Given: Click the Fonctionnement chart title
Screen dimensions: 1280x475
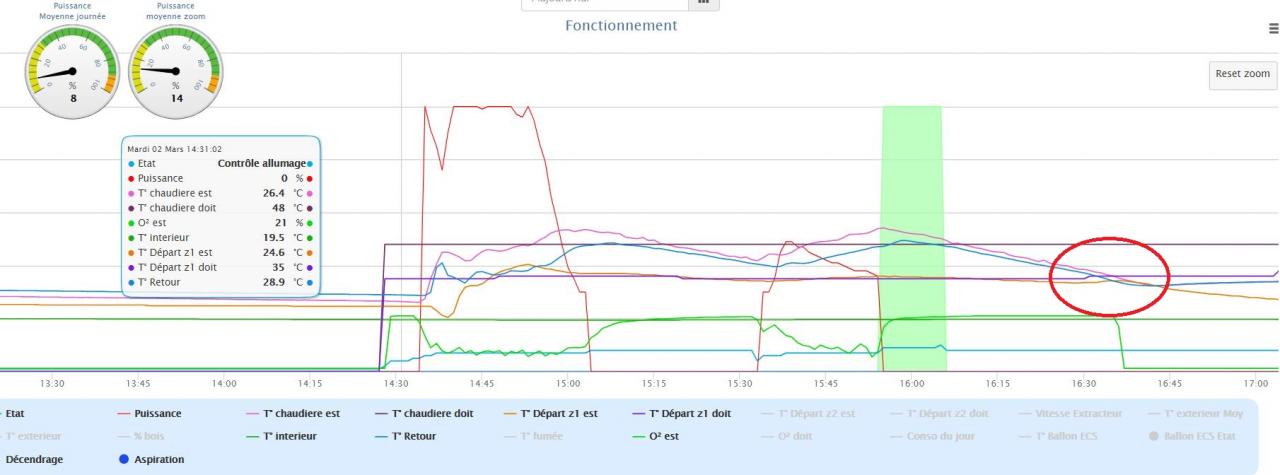Looking at the screenshot, I should click(x=621, y=25).
